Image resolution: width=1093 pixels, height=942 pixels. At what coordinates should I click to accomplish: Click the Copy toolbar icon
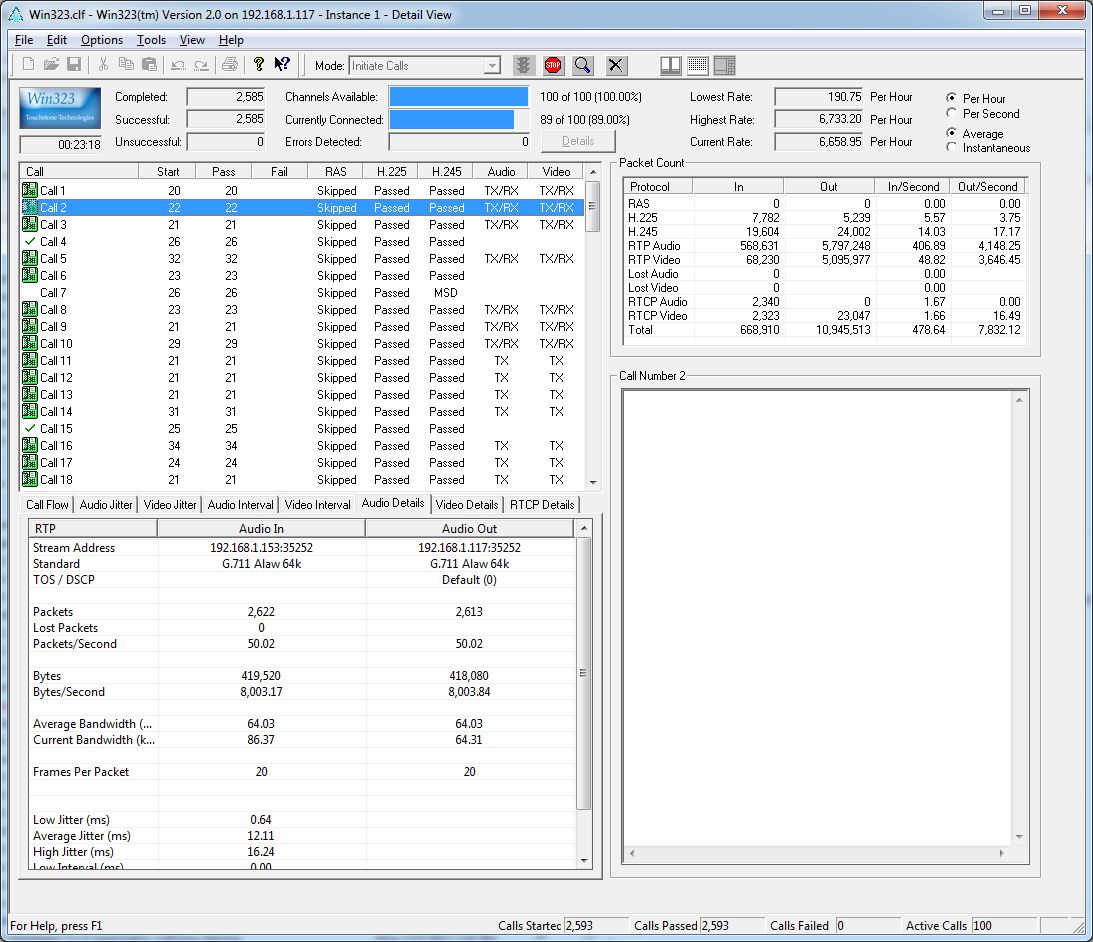pyautogui.click(x=126, y=65)
